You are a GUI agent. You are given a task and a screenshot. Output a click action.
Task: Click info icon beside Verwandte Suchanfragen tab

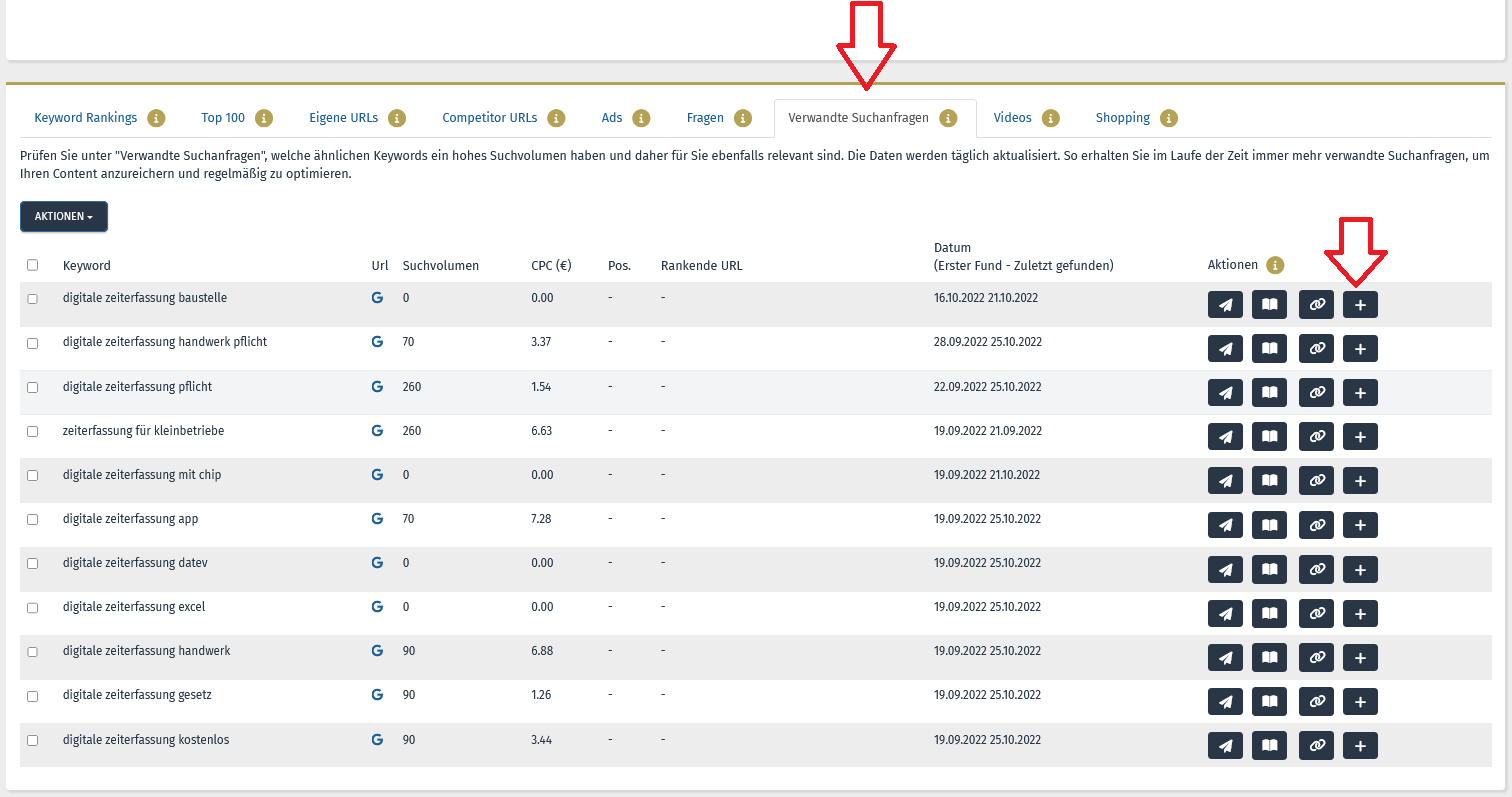(947, 118)
